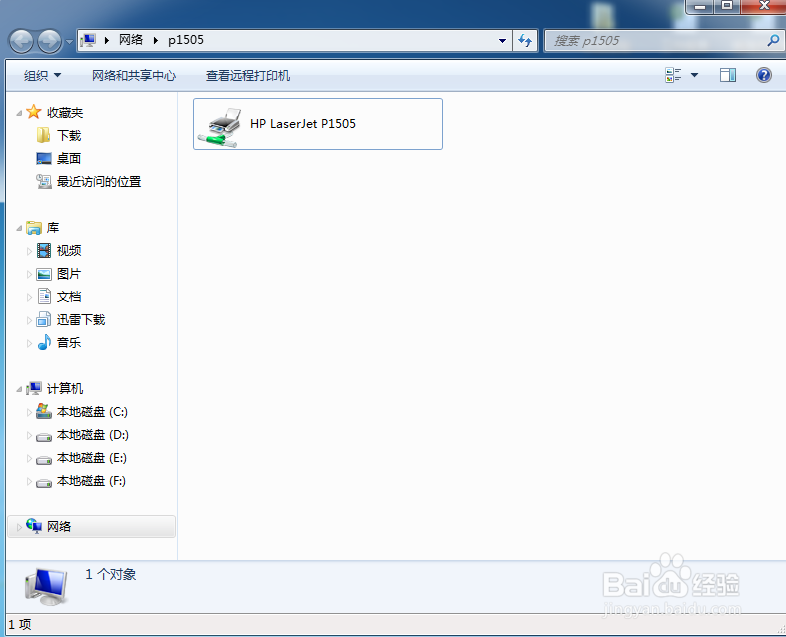The height and width of the screenshot is (637, 786).
Task: Open the 视频 library
Action: [69, 251]
